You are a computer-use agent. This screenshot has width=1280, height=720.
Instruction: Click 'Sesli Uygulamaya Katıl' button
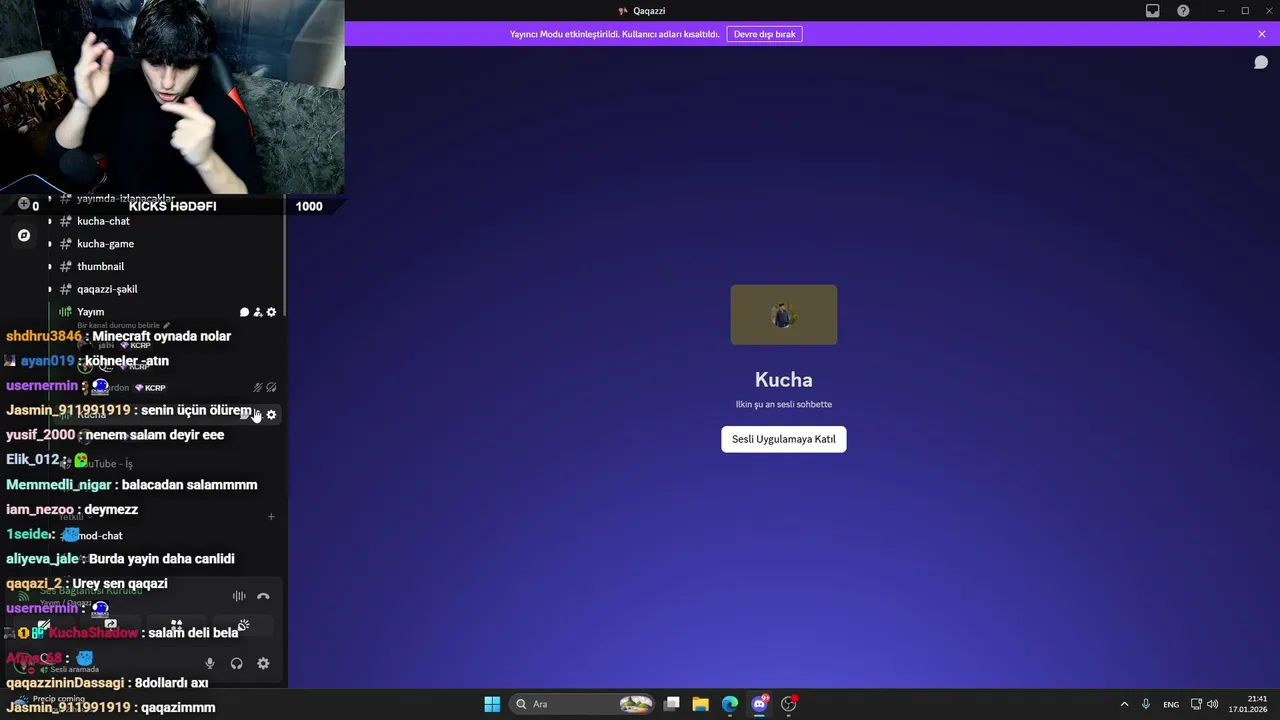[783, 439]
